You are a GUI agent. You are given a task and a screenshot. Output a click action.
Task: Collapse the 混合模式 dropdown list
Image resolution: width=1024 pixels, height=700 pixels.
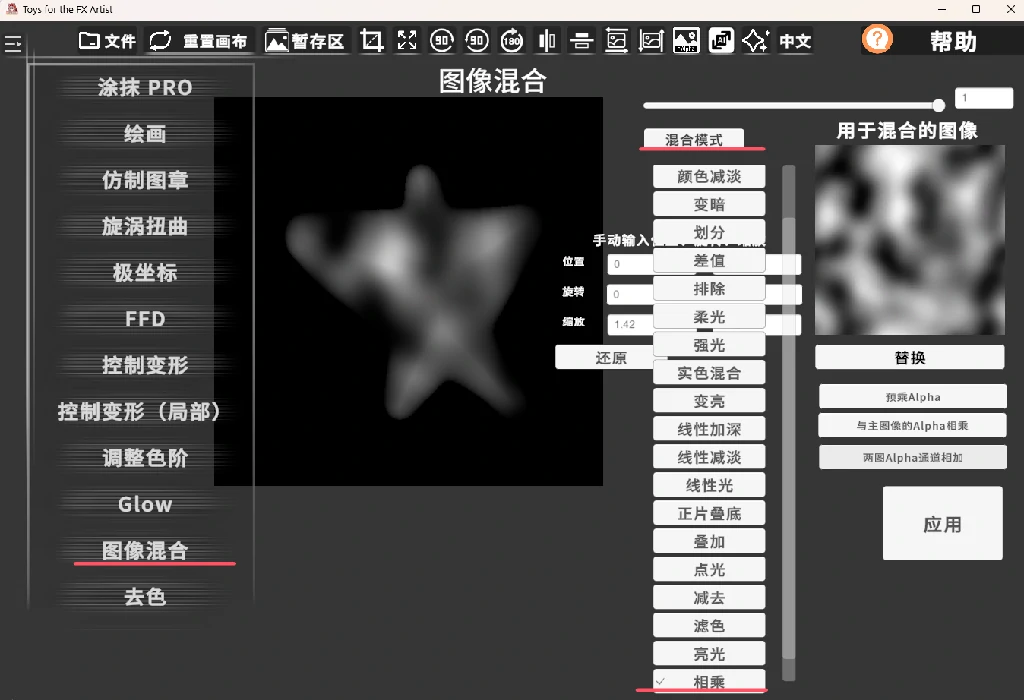point(693,140)
